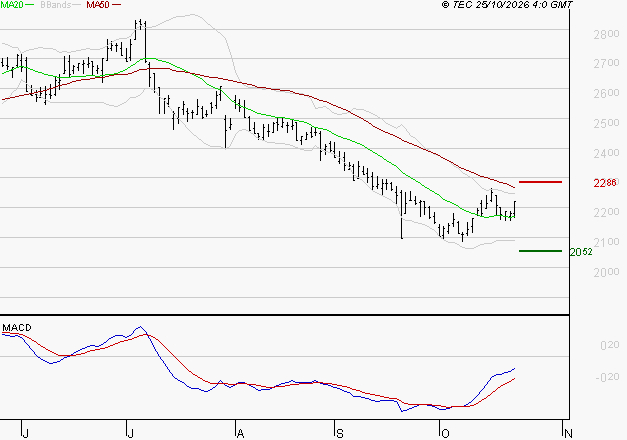The width and height of the screenshot is (627, 440).
Task: Click the green 2052 support value
Action: (581, 252)
